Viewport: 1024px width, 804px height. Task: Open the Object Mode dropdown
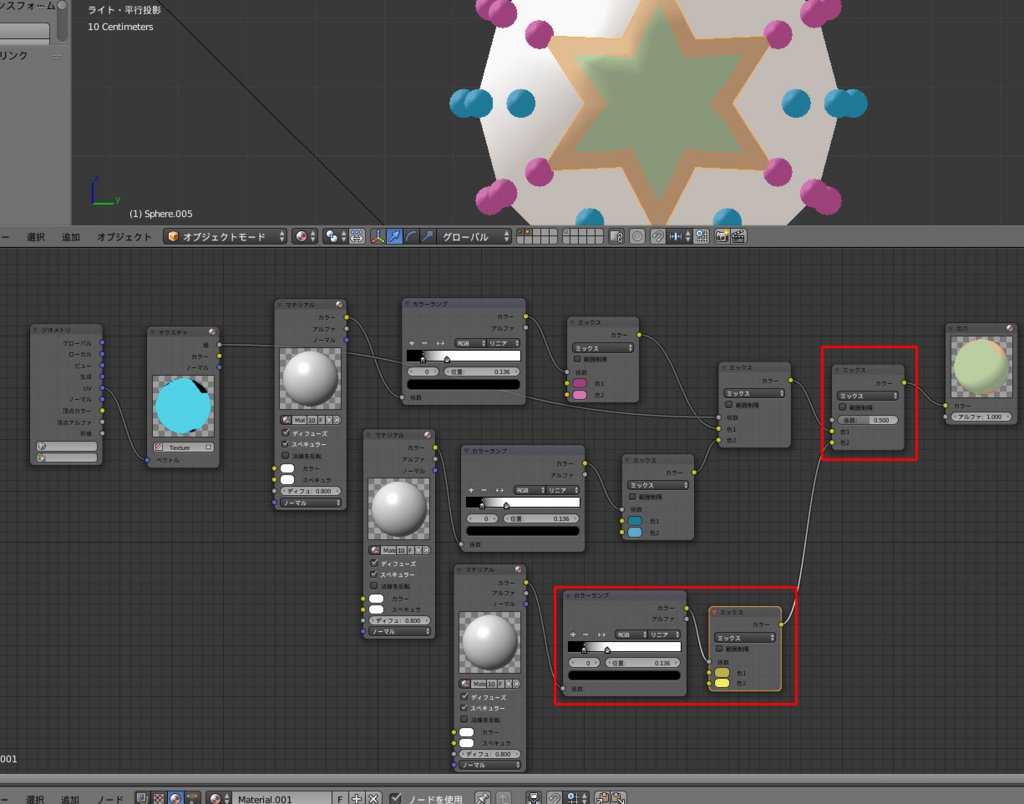point(226,236)
